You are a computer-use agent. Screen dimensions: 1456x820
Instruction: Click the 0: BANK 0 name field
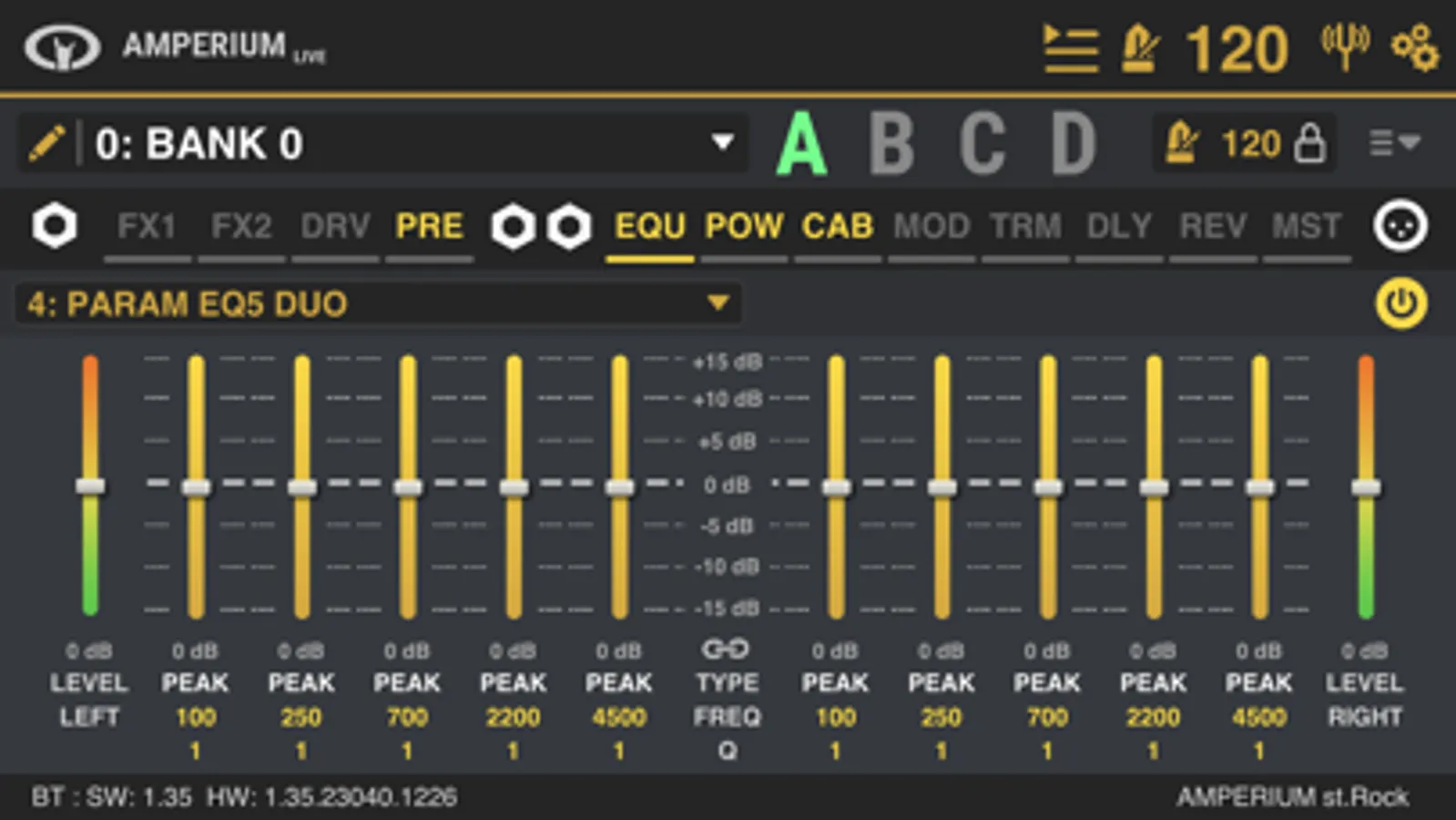tap(382, 143)
